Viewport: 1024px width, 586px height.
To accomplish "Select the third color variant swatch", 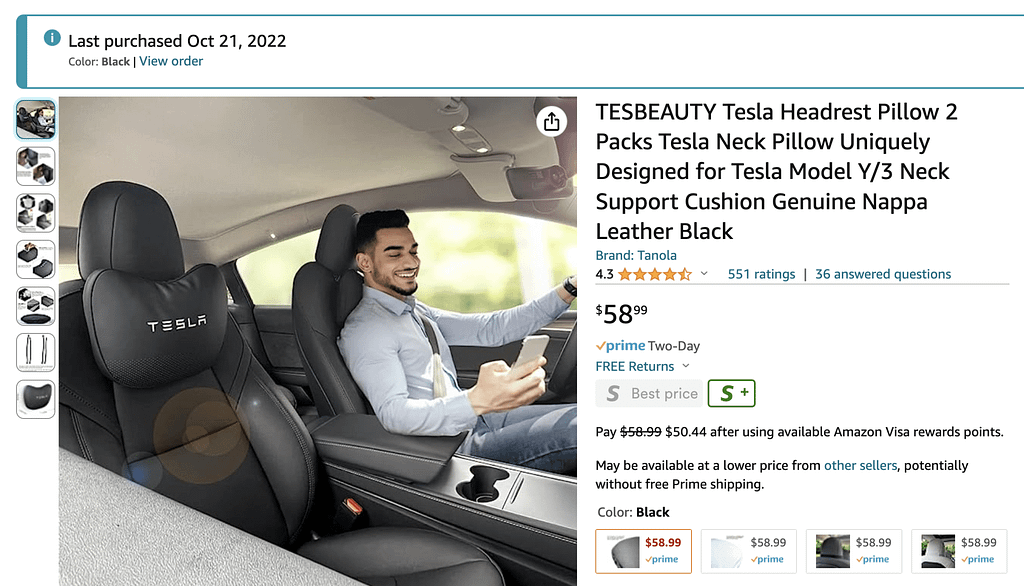I will (854, 550).
